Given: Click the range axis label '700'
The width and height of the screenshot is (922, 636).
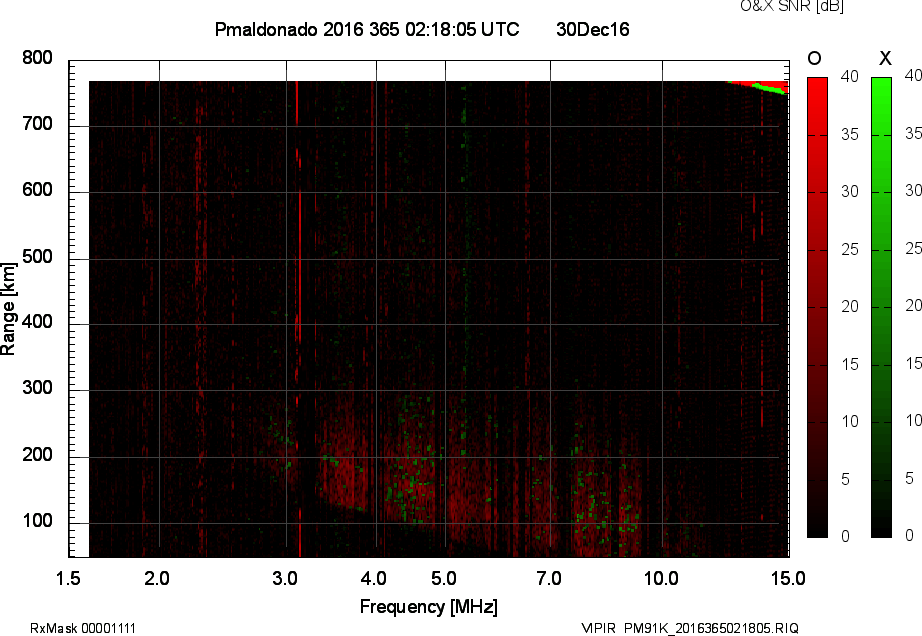Looking at the screenshot, I should click(38, 124).
